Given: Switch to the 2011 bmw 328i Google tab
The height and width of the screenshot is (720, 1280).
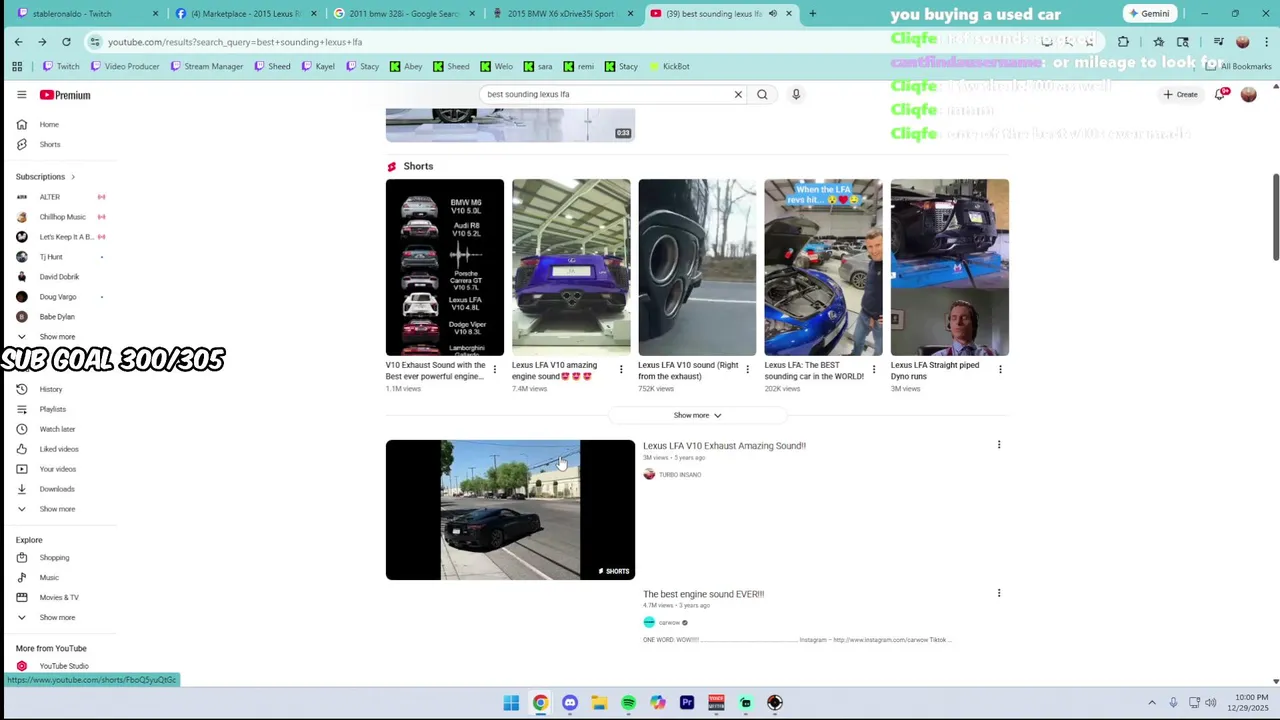Looking at the screenshot, I should click(x=404, y=14).
